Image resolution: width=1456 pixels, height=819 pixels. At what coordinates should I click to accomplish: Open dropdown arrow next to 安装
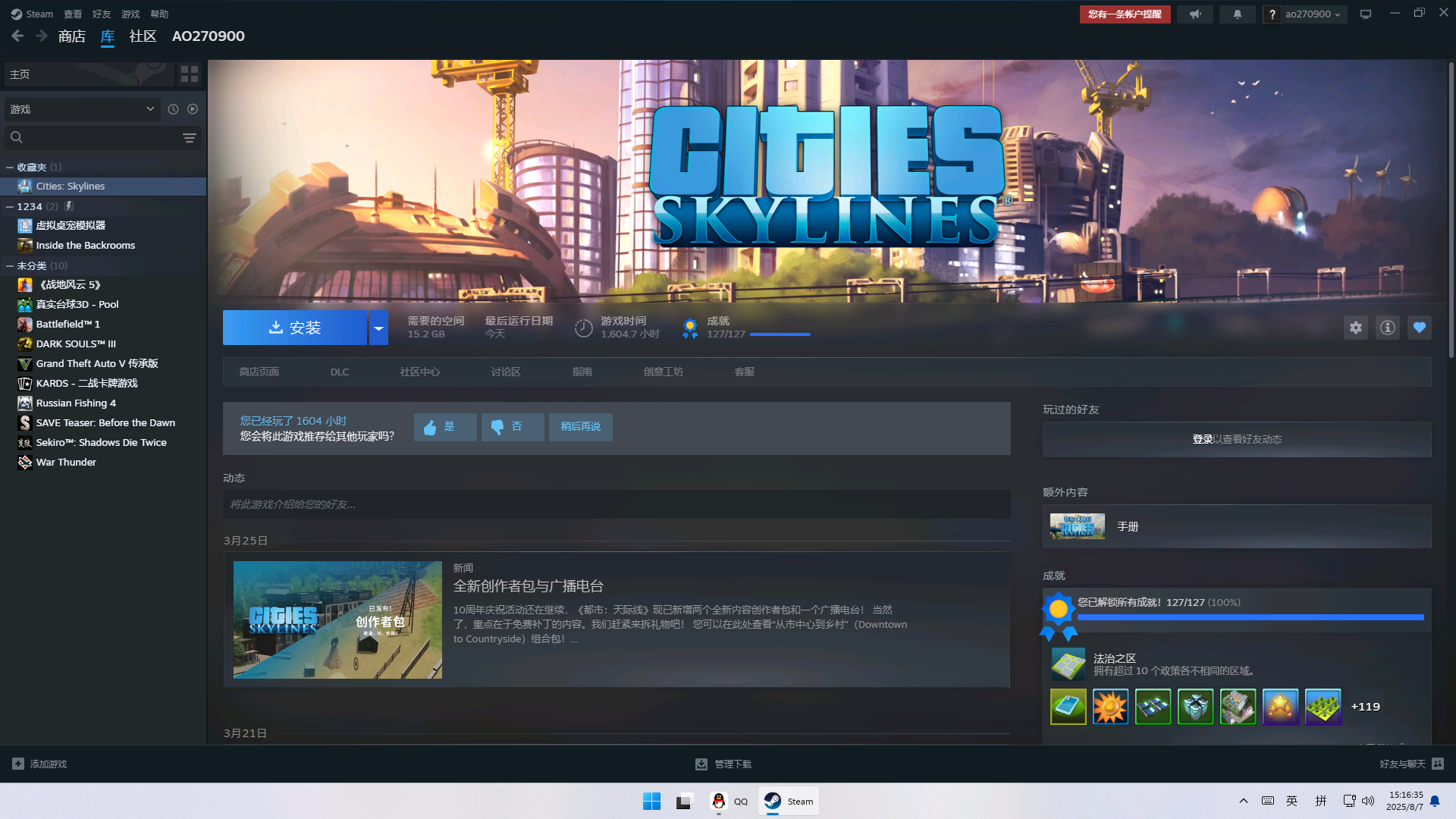tap(378, 328)
